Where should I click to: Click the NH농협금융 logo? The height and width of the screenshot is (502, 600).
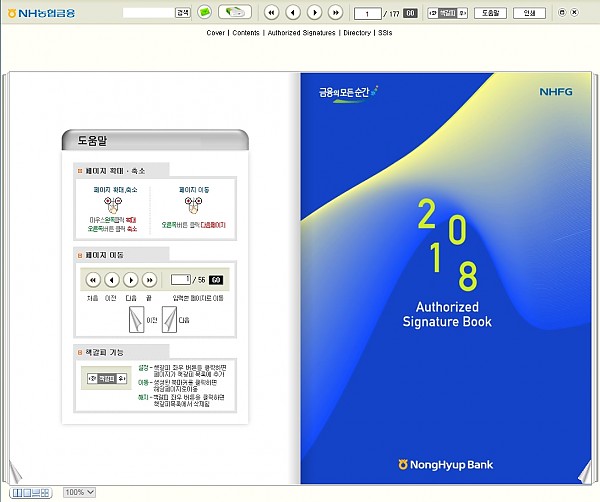[x=41, y=13]
